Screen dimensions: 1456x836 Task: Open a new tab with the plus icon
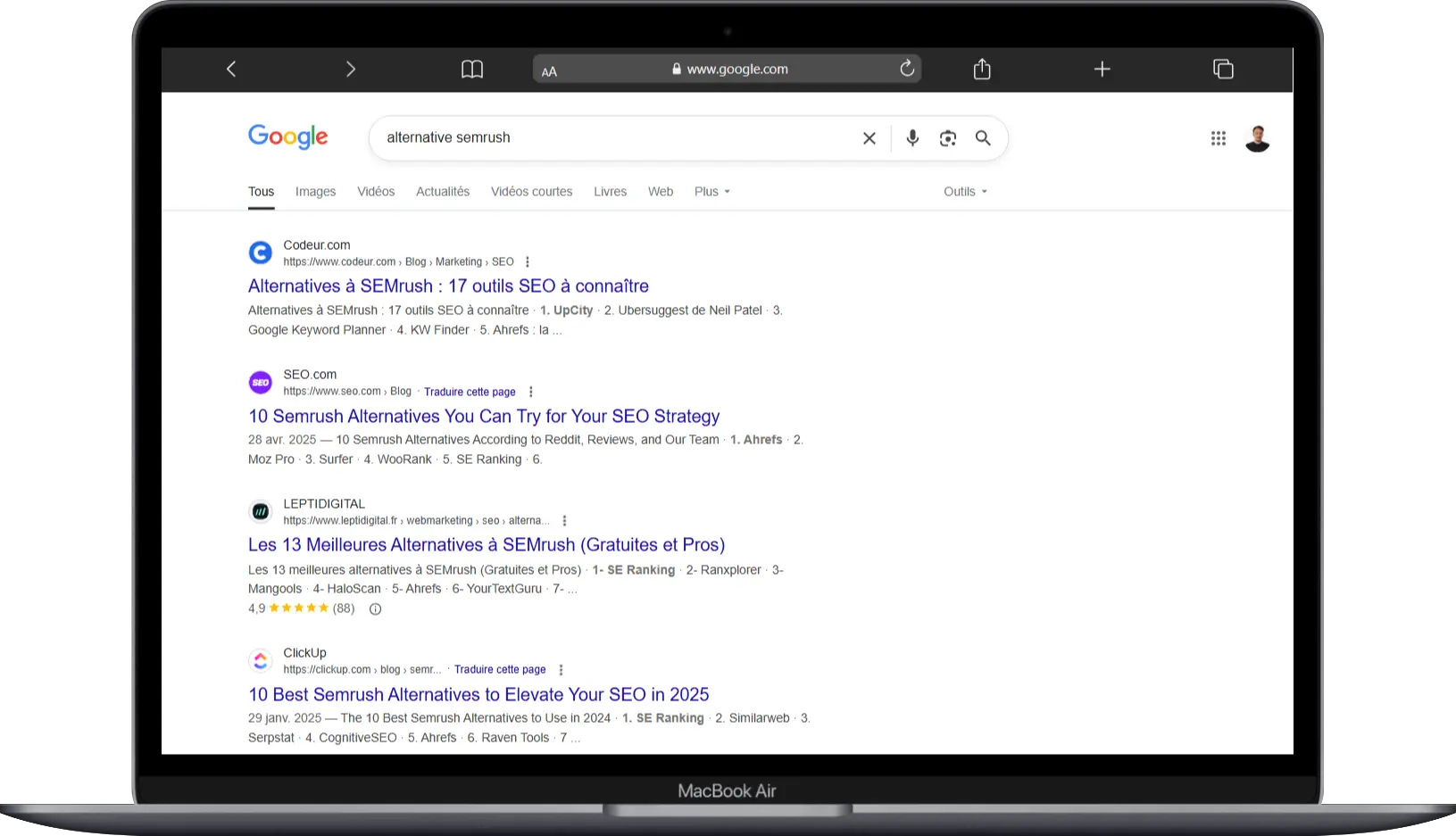pos(1102,69)
